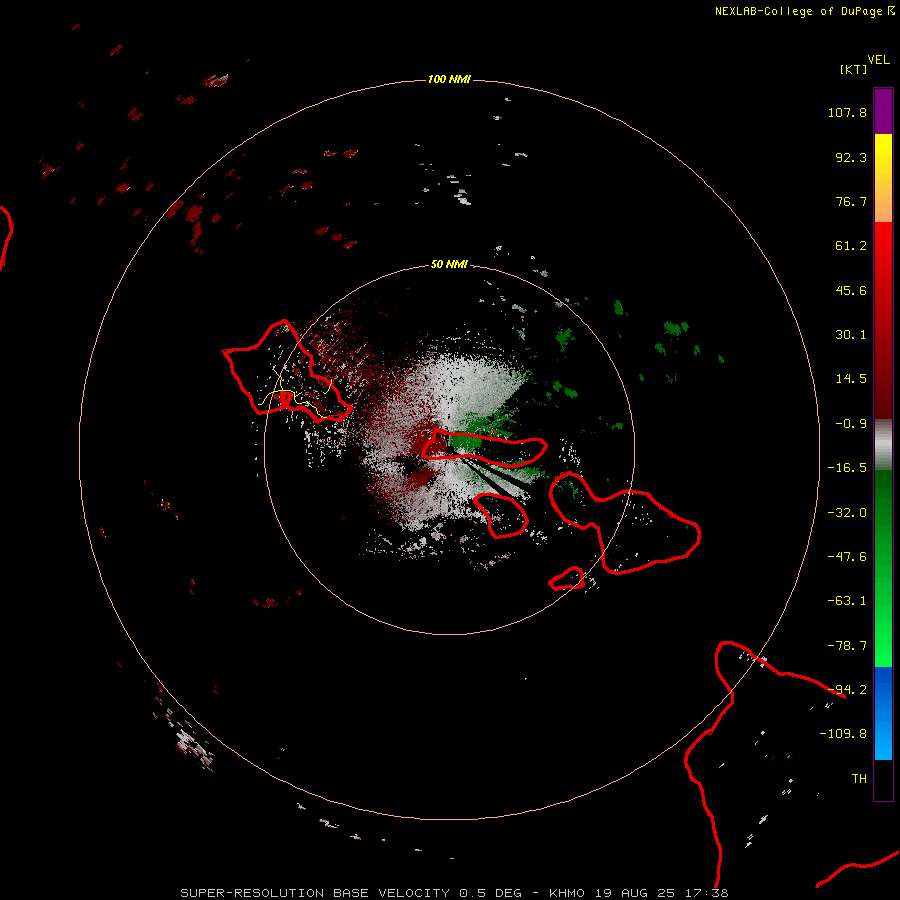Click the TH threshold label on the legend

859,779
